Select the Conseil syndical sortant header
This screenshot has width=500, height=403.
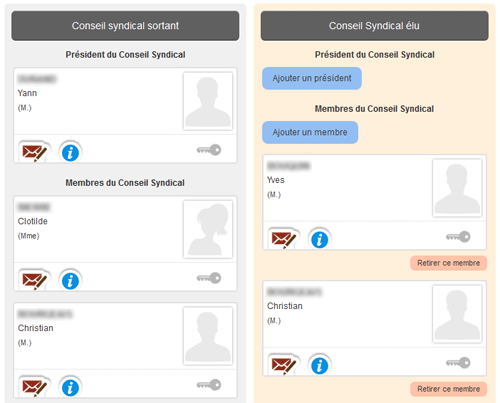[125, 26]
